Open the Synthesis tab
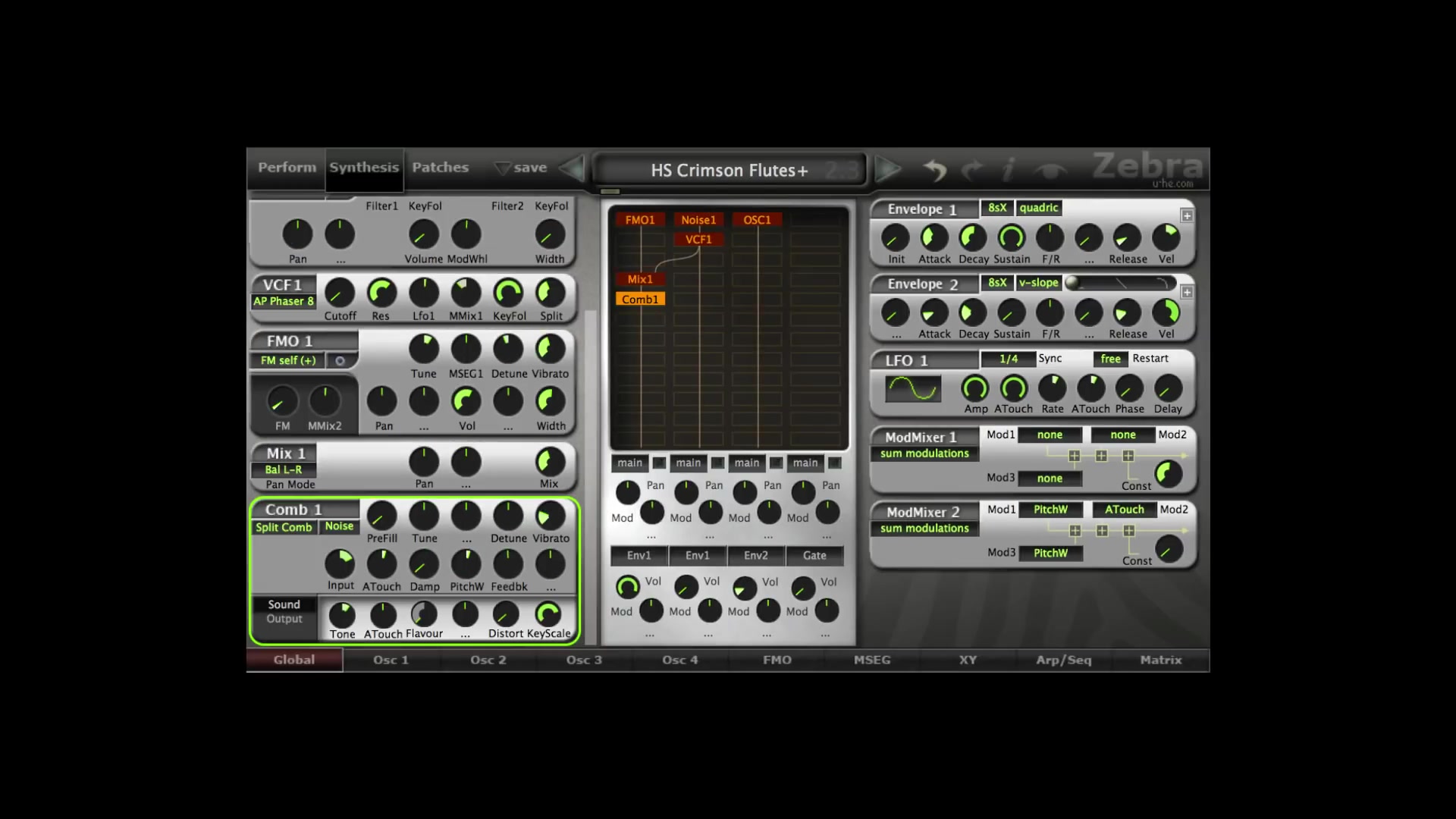This screenshot has height=819, width=1456. [364, 168]
